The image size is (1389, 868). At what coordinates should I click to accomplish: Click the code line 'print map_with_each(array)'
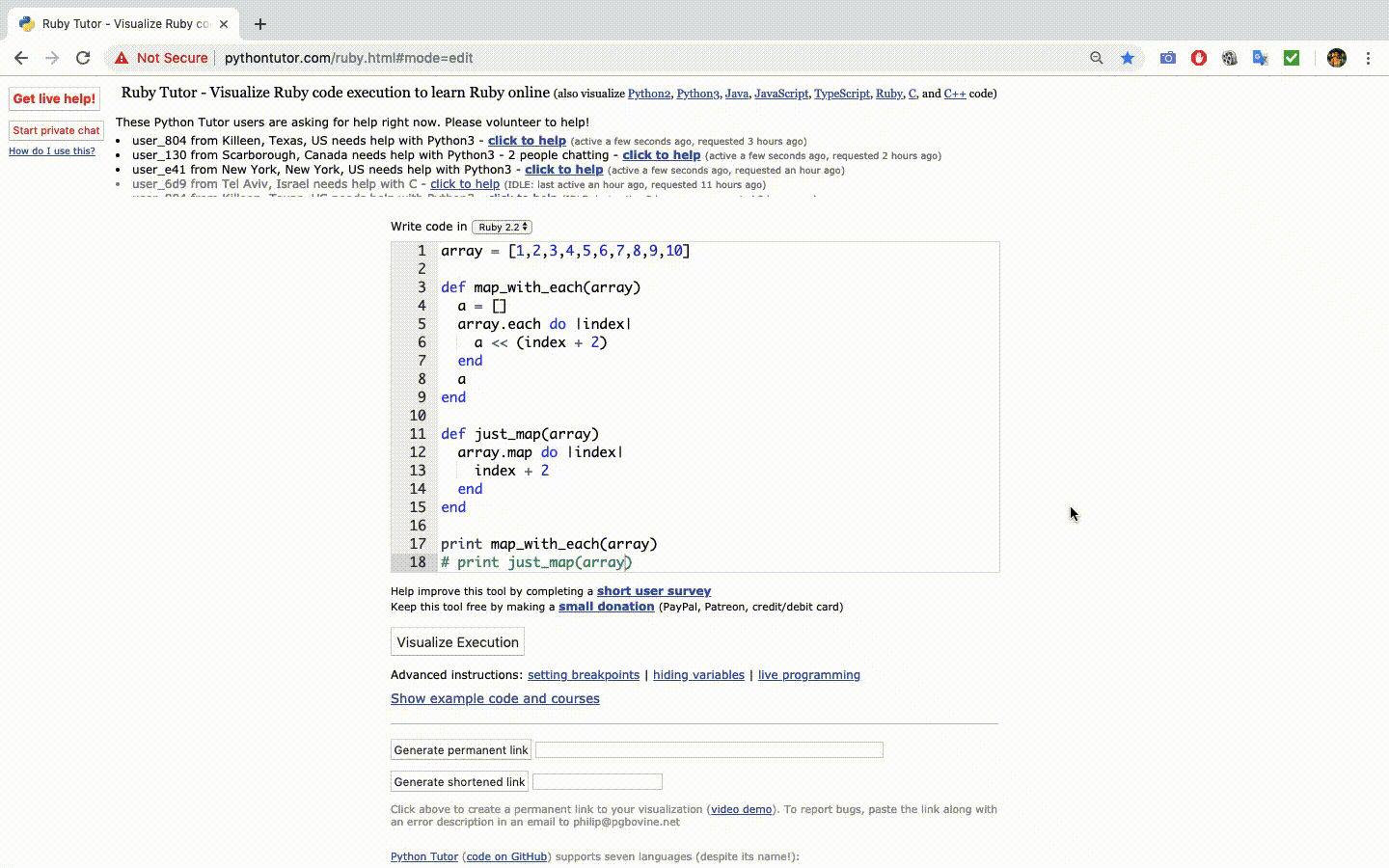(549, 544)
